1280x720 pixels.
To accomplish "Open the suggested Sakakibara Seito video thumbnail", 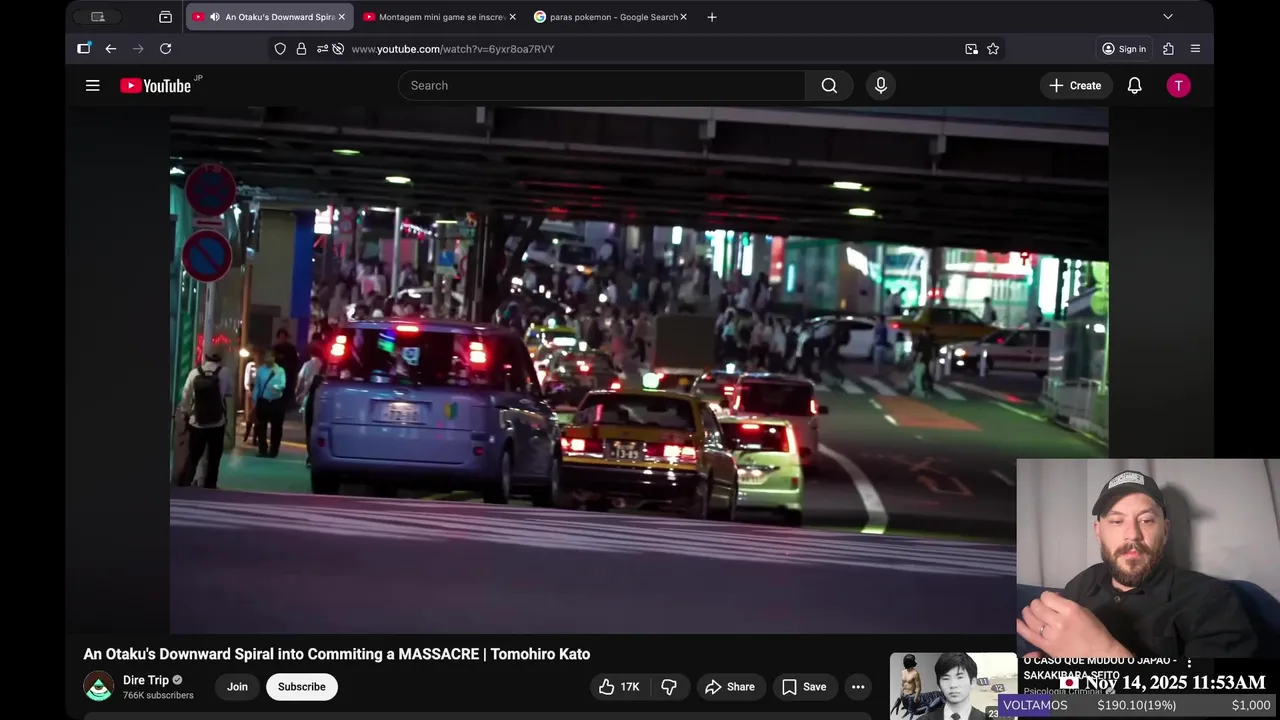I will pos(953,686).
